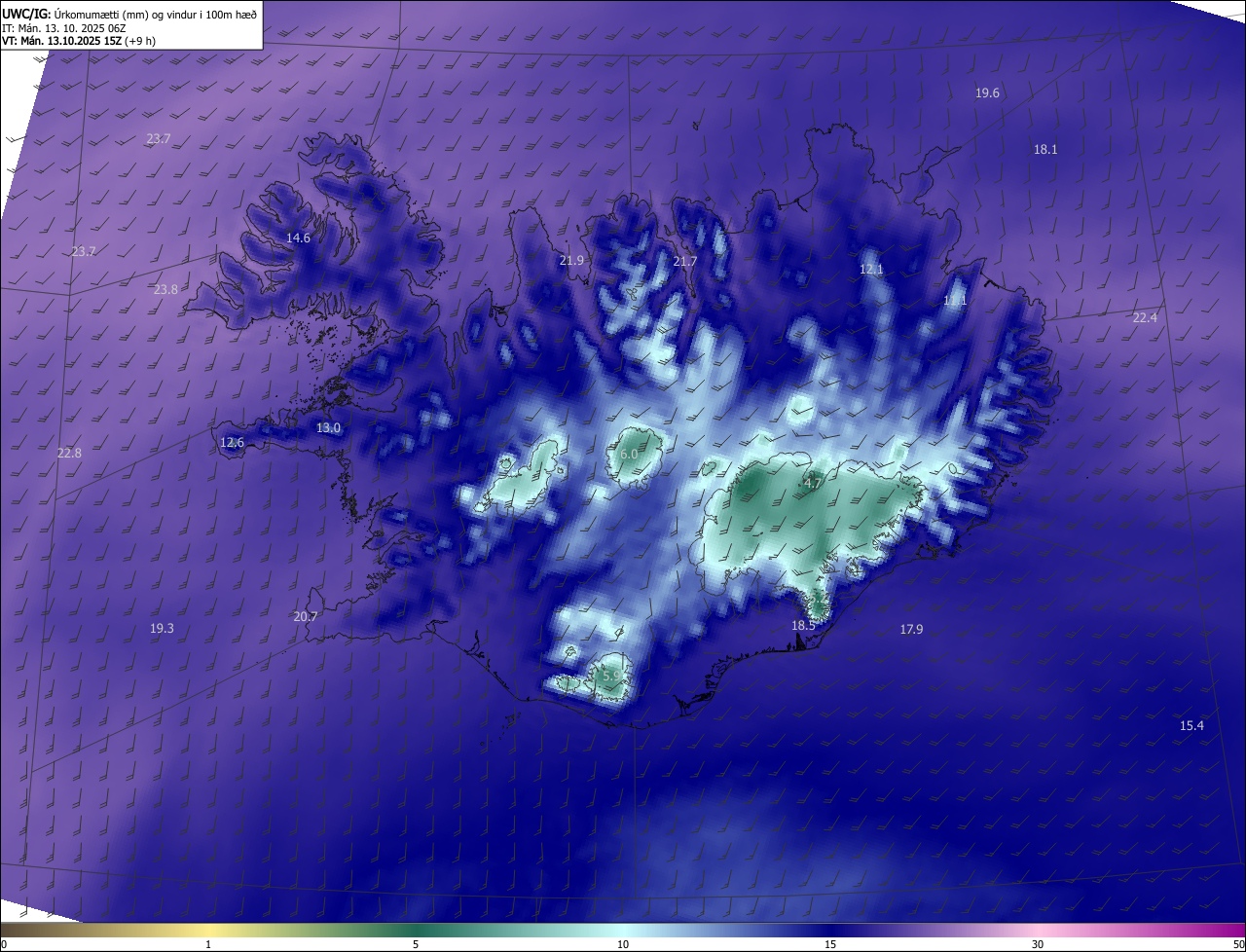Click the 20.7 value label
The image size is (1246, 952).
click(x=305, y=616)
